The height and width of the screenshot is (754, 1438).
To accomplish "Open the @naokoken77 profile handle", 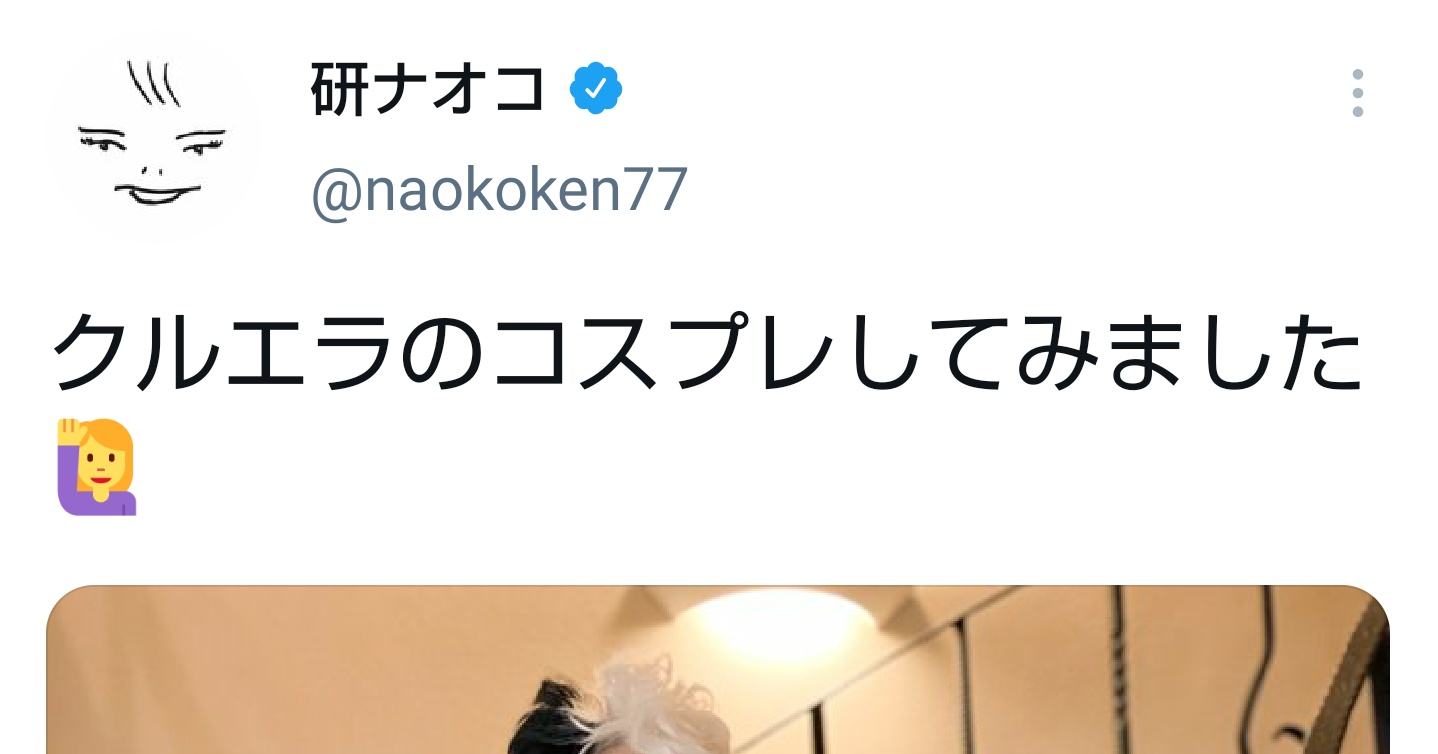I will tap(500, 190).
